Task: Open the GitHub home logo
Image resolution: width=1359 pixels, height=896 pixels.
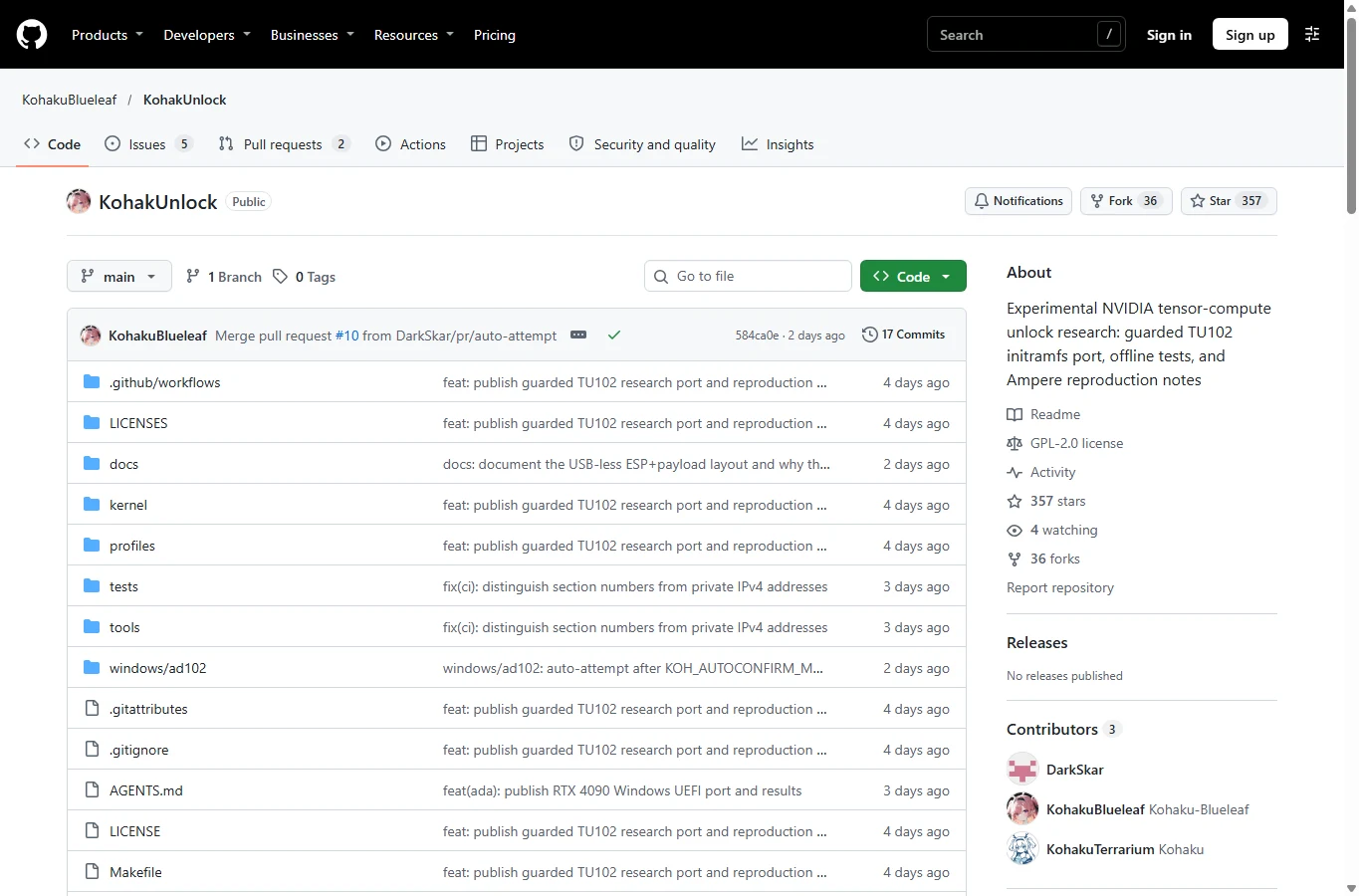Action: pyautogui.click(x=32, y=35)
